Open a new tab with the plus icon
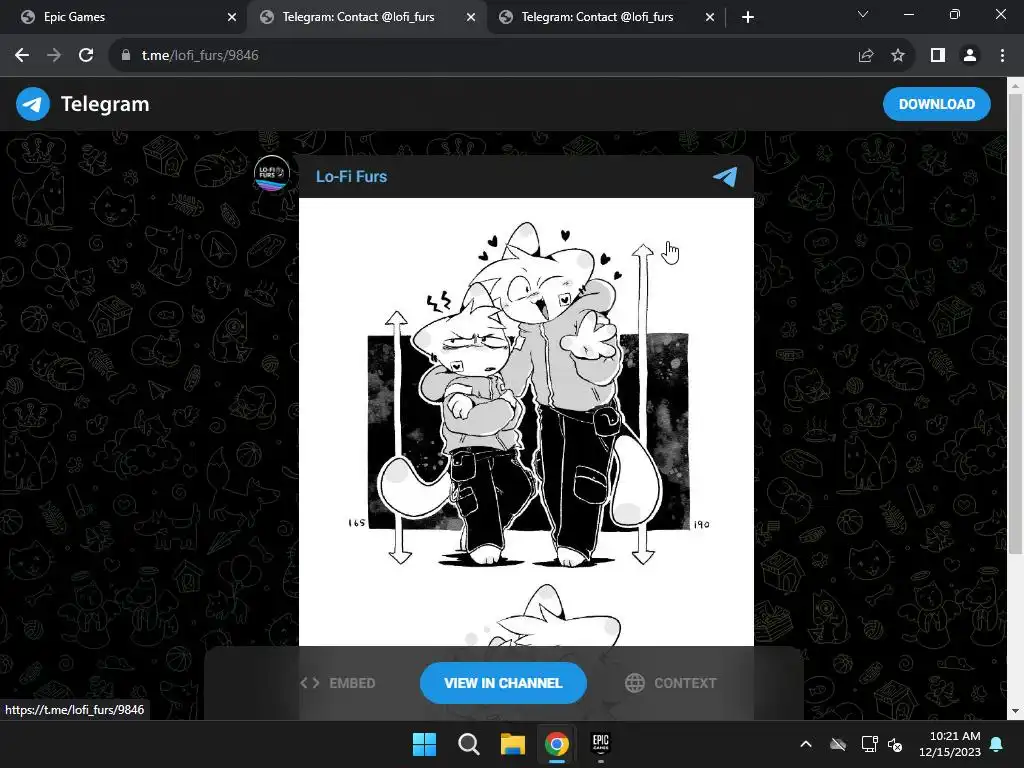 click(748, 17)
